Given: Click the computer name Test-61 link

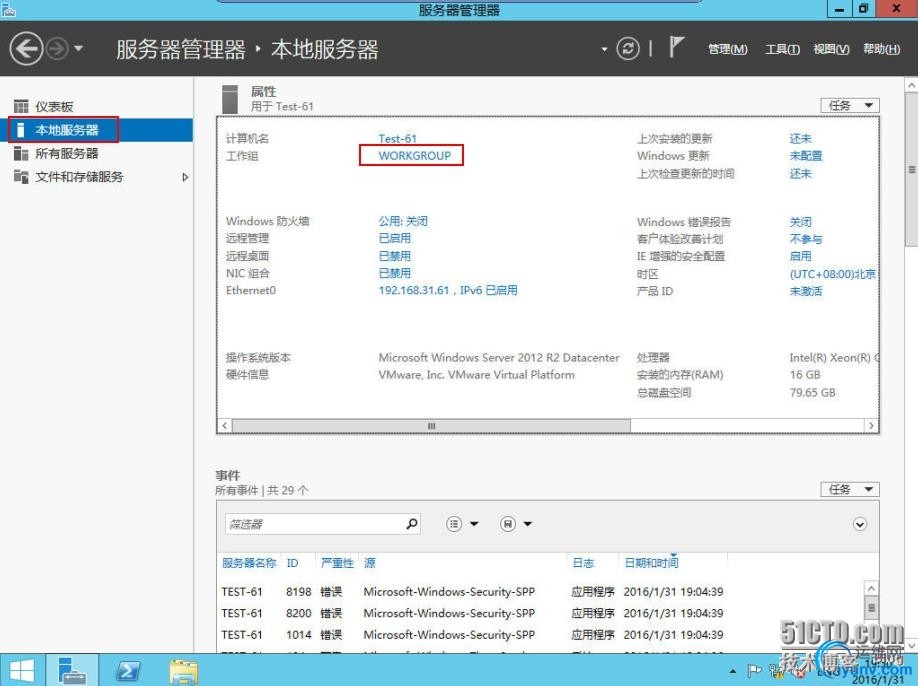Looking at the screenshot, I should pos(398,139).
